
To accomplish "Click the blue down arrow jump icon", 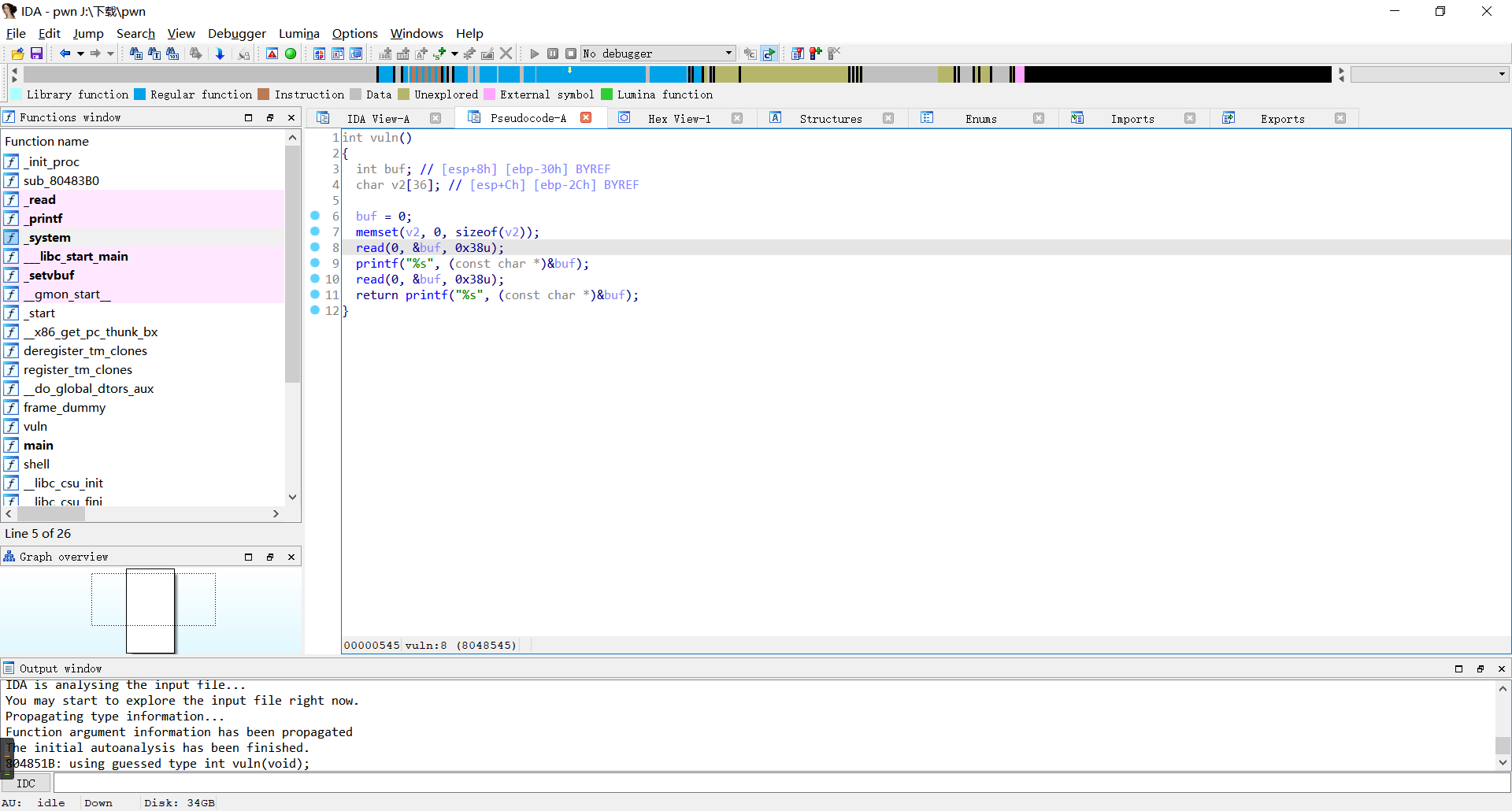I will 220,54.
